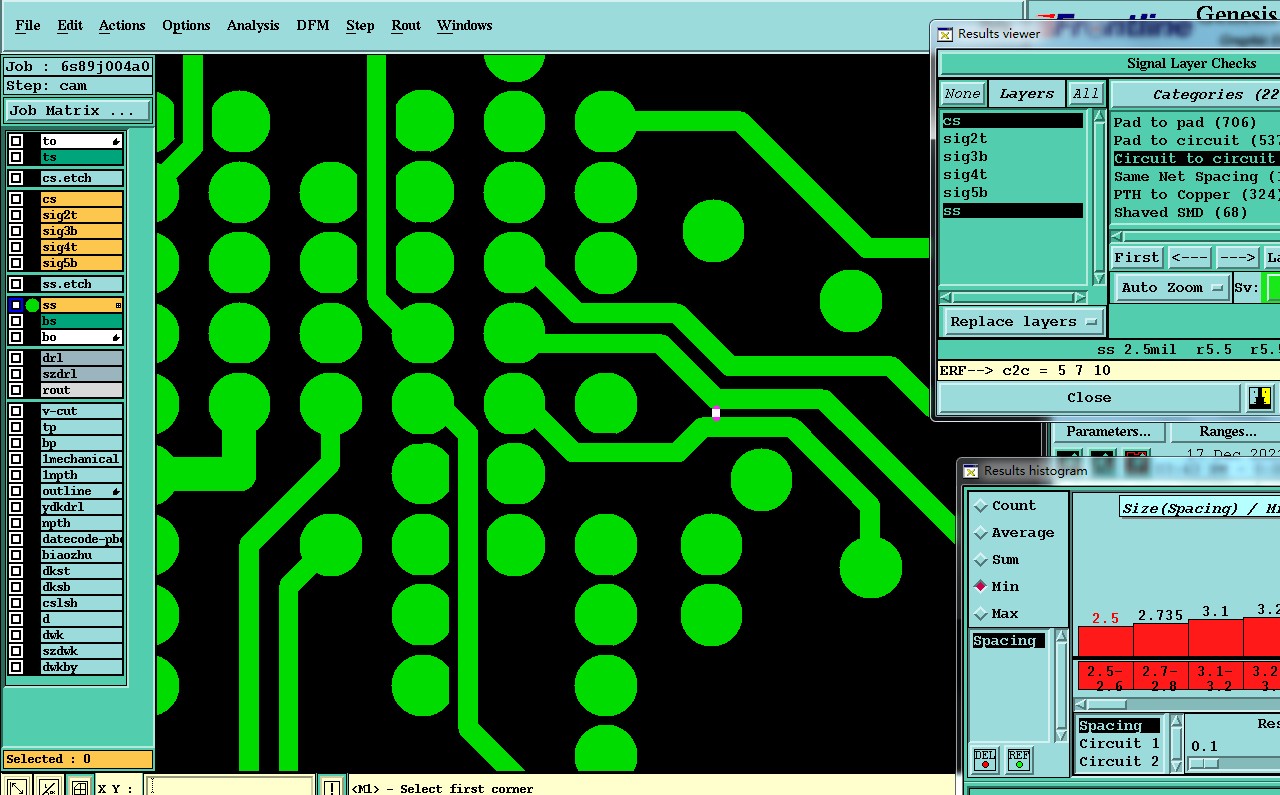Move the 0.1 resolution slider handle
Screen dimensions: 1280x795
point(1203,764)
